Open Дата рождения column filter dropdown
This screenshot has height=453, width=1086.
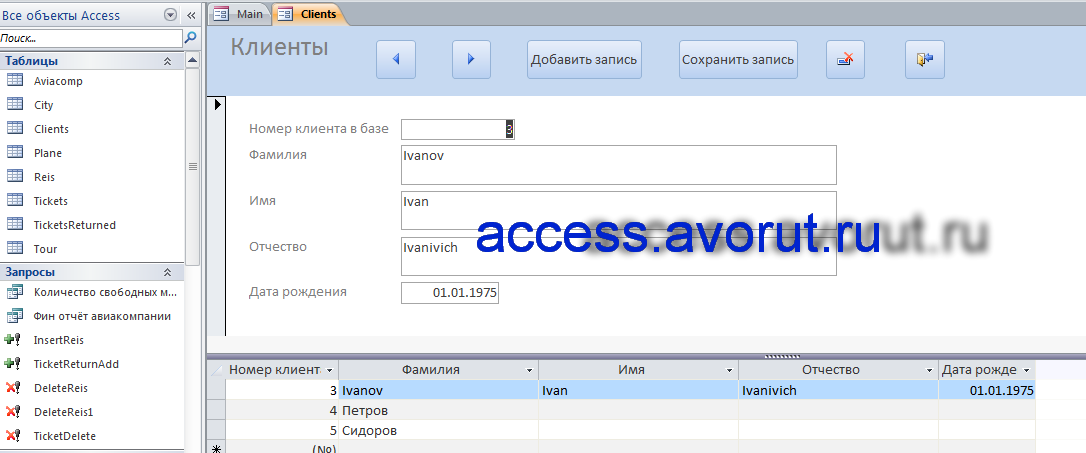1026,371
